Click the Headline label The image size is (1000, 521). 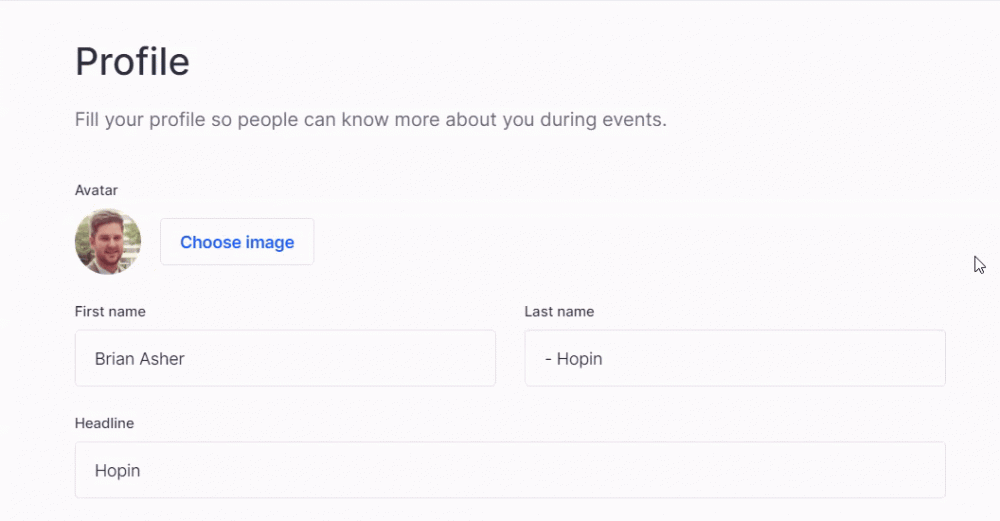105,423
